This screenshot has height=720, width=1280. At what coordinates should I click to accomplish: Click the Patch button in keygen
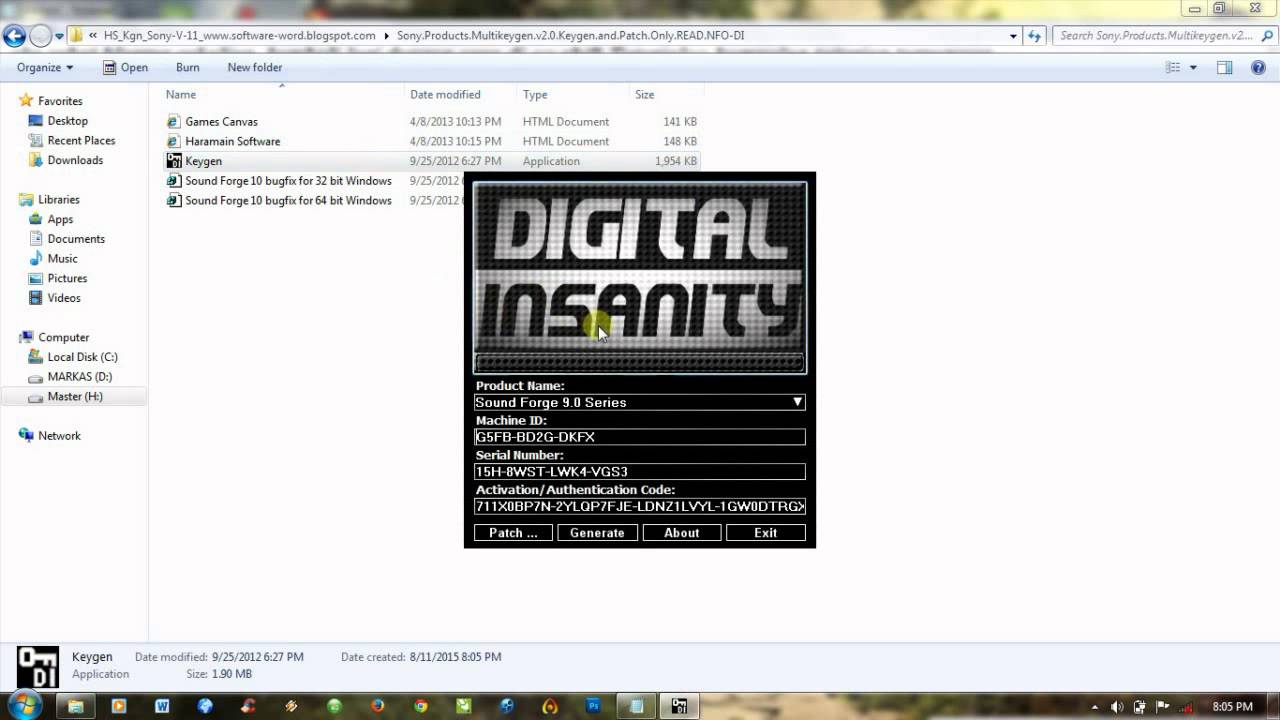point(513,533)
